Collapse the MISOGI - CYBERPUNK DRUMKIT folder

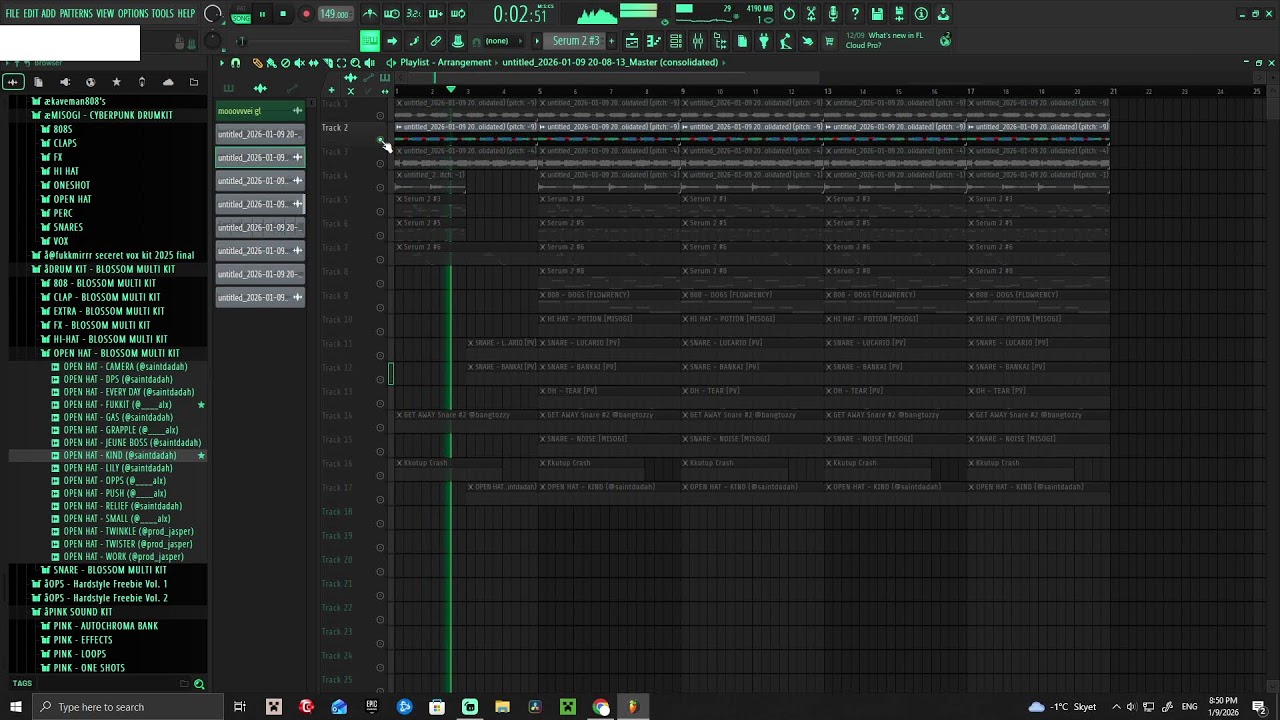102,115
